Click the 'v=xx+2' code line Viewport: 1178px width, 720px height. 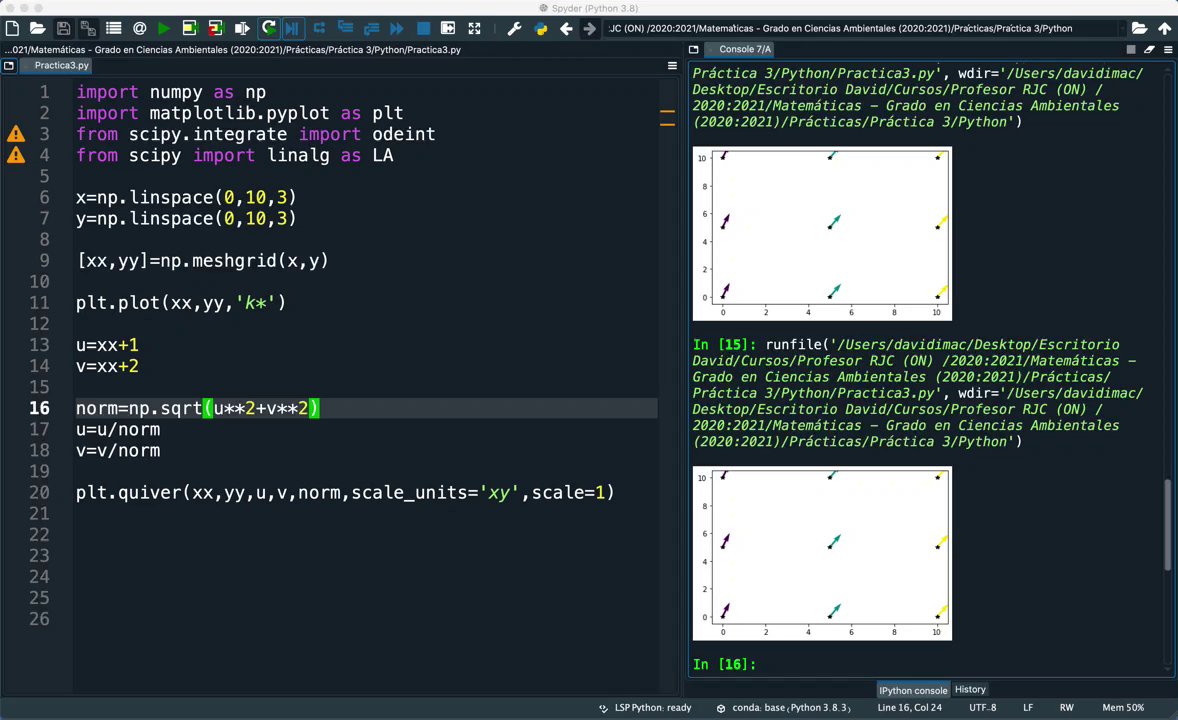(107, 366)
